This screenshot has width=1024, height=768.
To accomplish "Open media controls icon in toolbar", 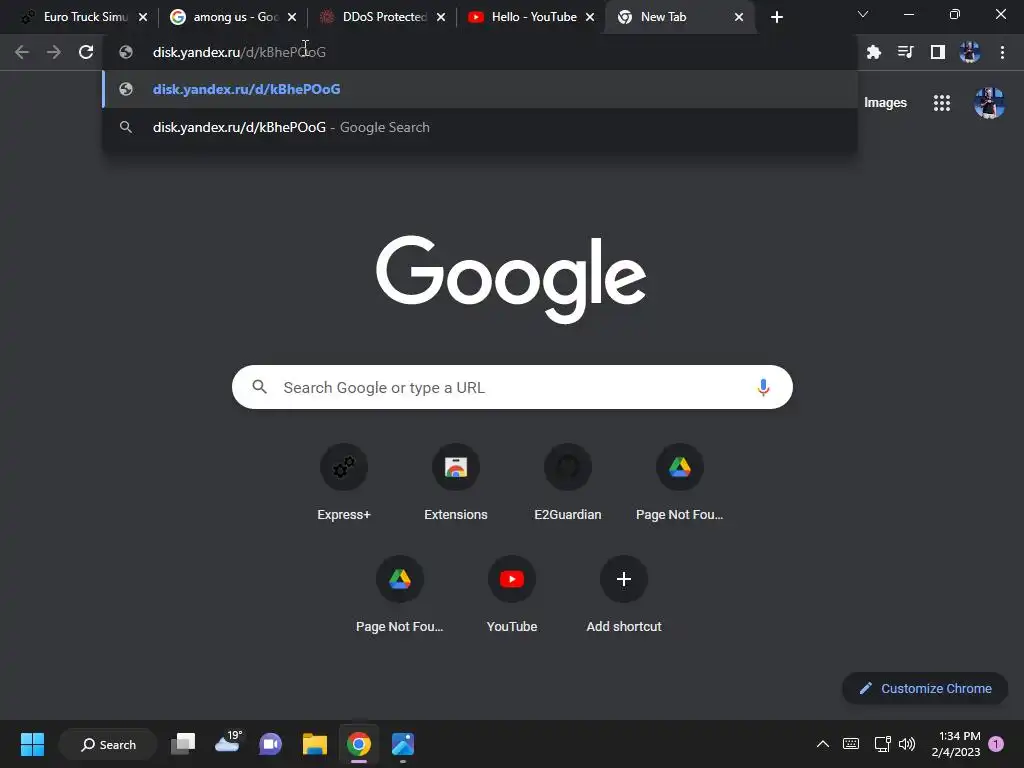I will click(x=906, y=52).
